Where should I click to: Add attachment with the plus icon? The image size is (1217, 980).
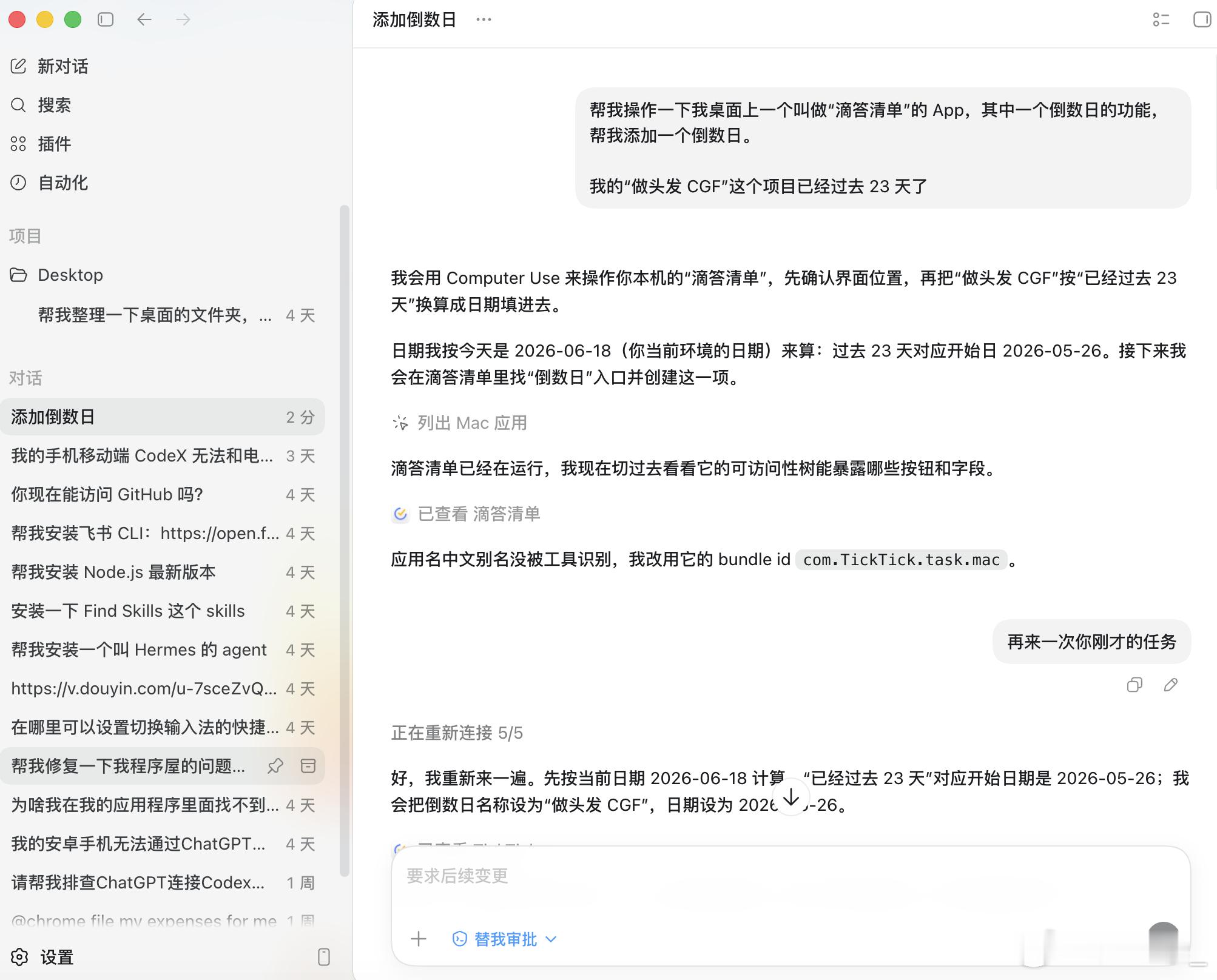419,939
